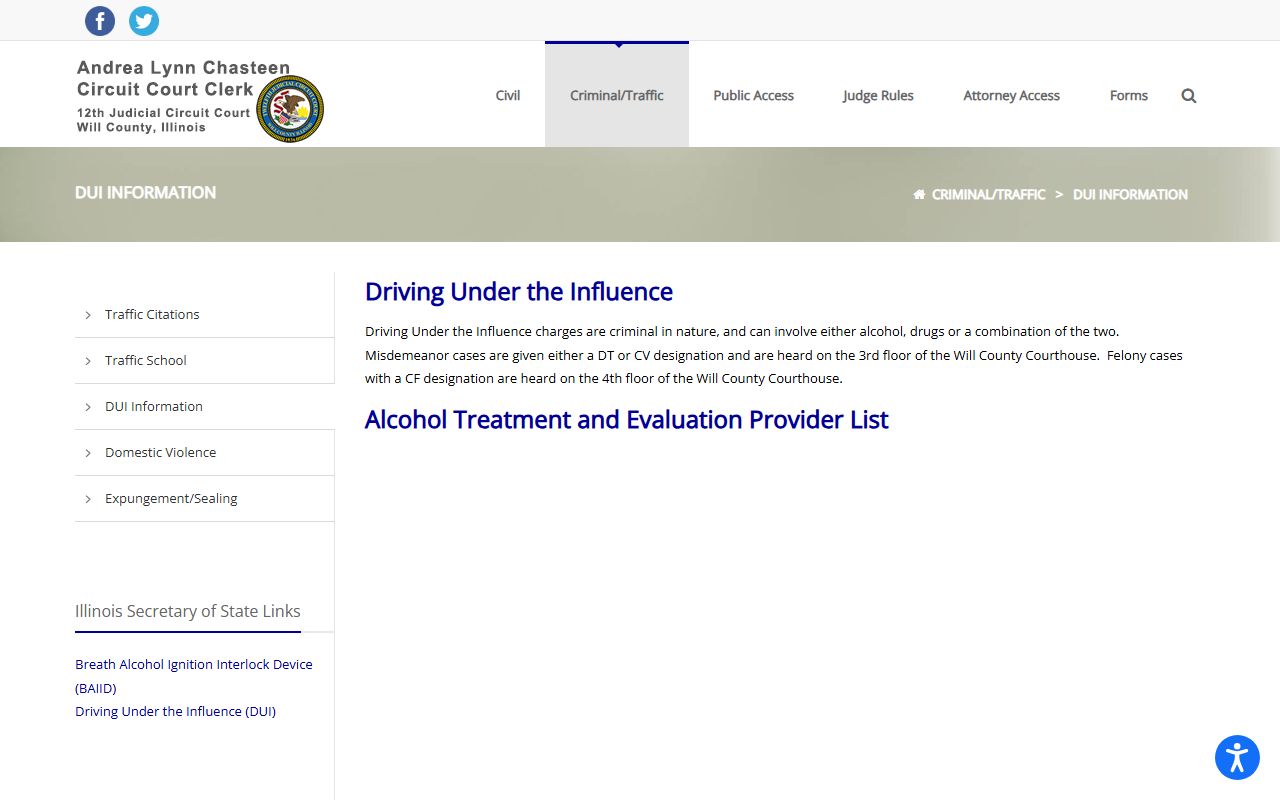Screen dimensions: 1280x800
Task: Click the Alcohol Treatment and Evaluation Provider List heading
Action: pos(626,420)
